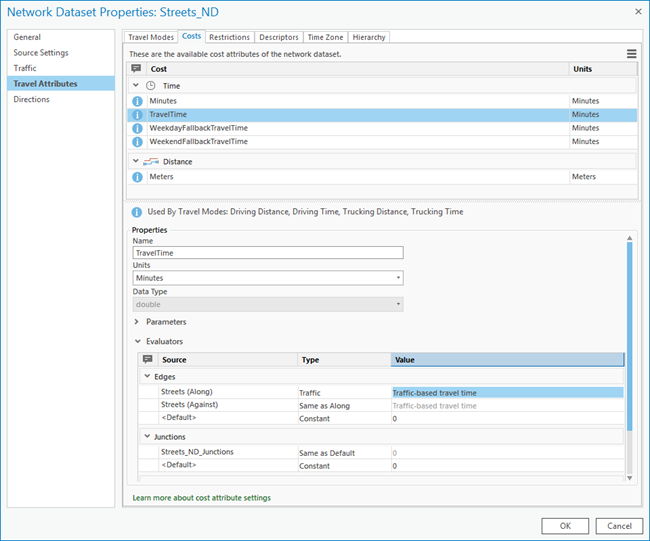Open the Units dropdown

tap(268, 278)
